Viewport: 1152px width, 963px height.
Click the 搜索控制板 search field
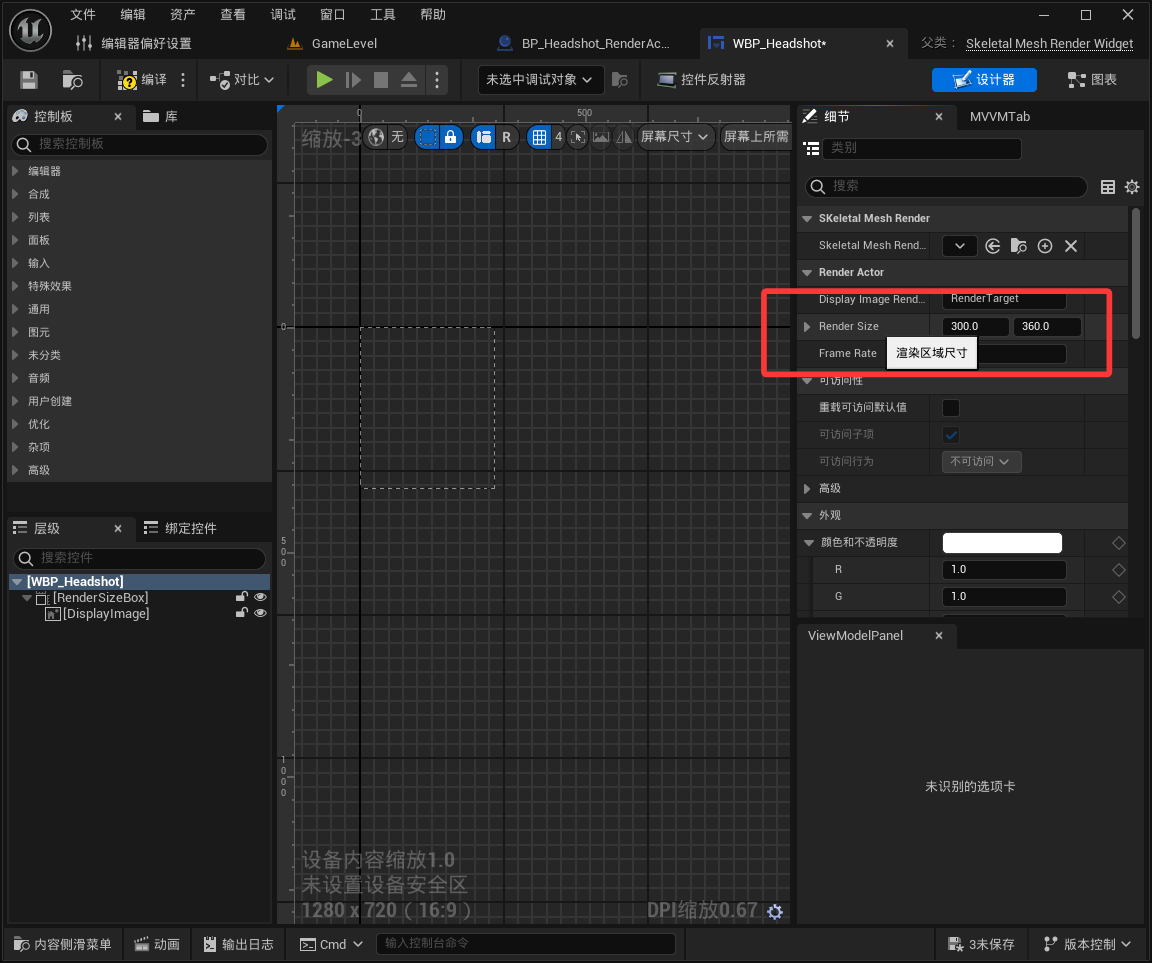tap(140, 144)
